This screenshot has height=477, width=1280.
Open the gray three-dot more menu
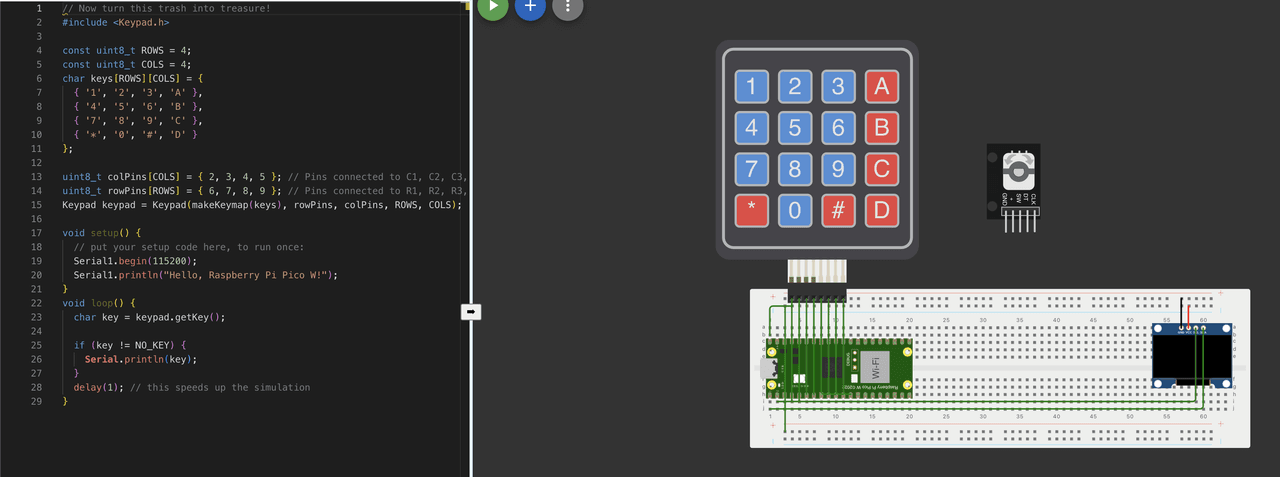point(567,6)
